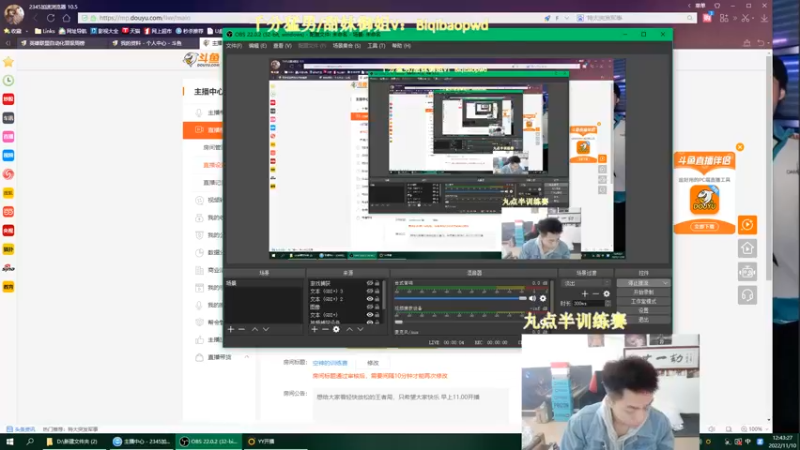Toggle the lock for 文本 (GDI+) 3 source
Viewport: 800px width, 450px height.
[377, 291]
